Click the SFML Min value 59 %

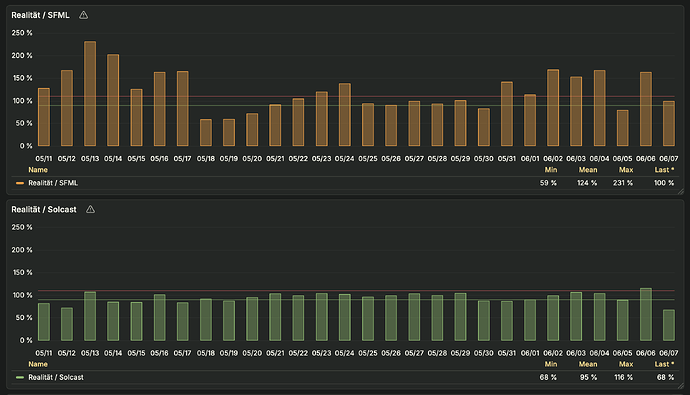[x=548, y=183]
